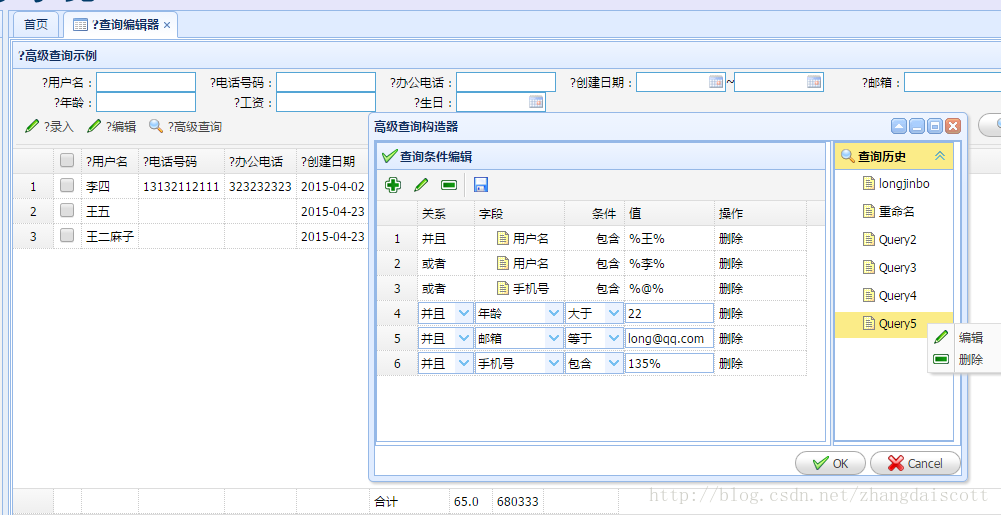Click the %王% value cell
1001x515 pixels.
pyautogui.click(x=669, y=239)
